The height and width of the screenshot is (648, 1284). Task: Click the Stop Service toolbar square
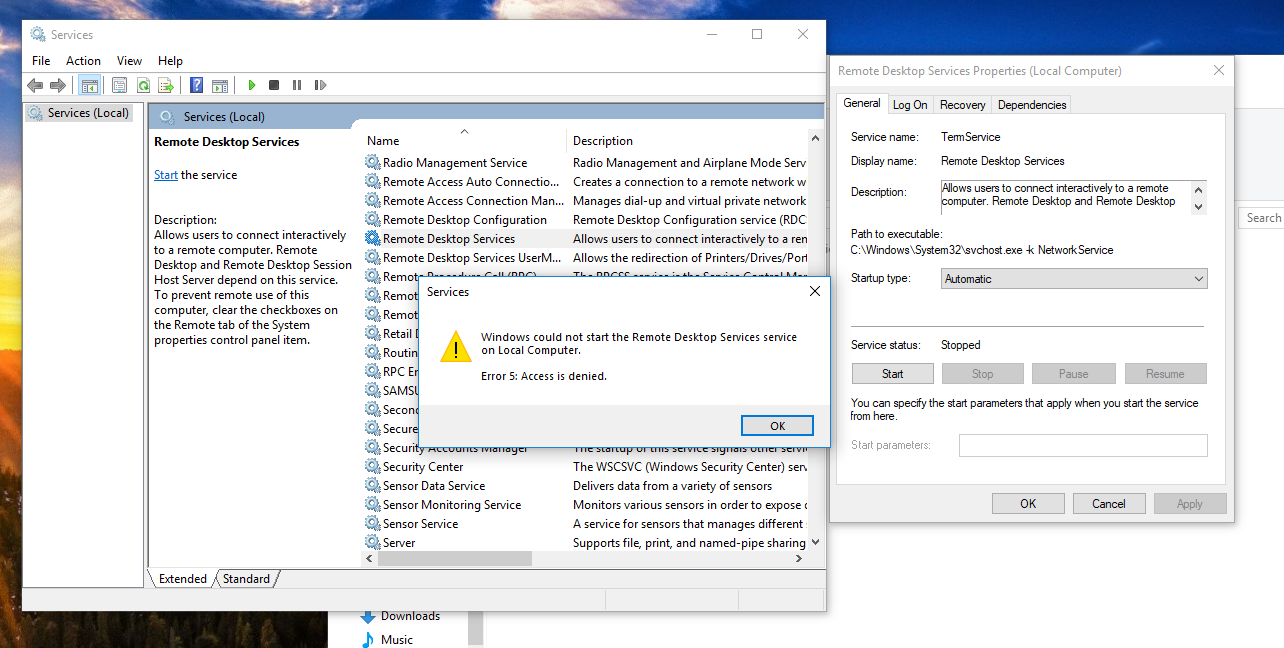click(274, 86)
